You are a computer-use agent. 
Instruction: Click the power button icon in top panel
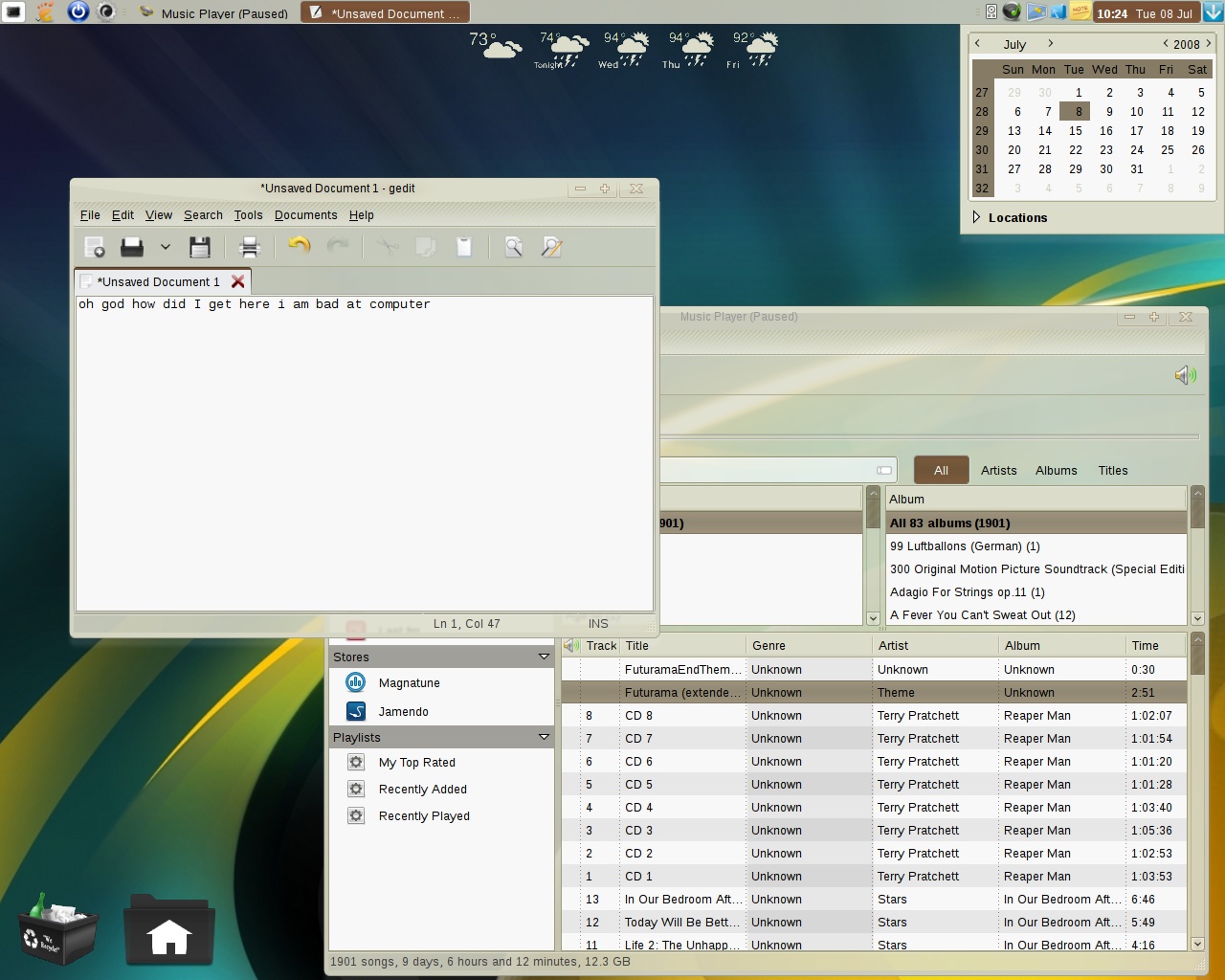point(78,11)
